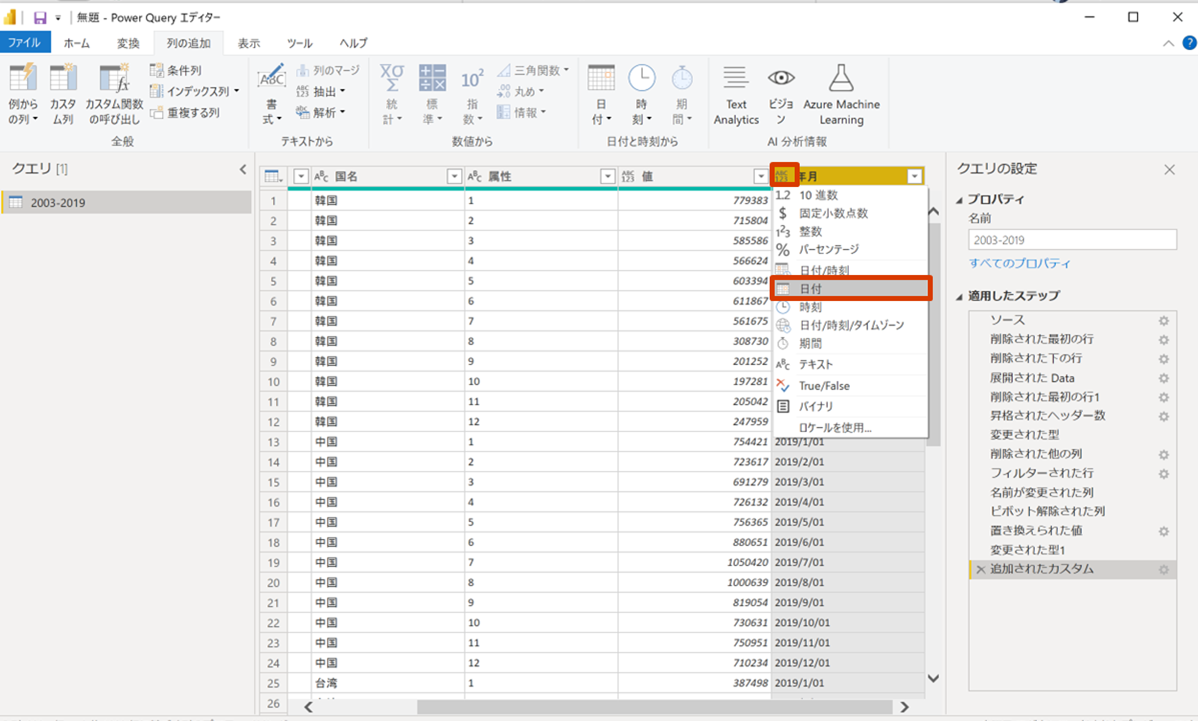Click the horizontal scrollbar right arrow

904,707
